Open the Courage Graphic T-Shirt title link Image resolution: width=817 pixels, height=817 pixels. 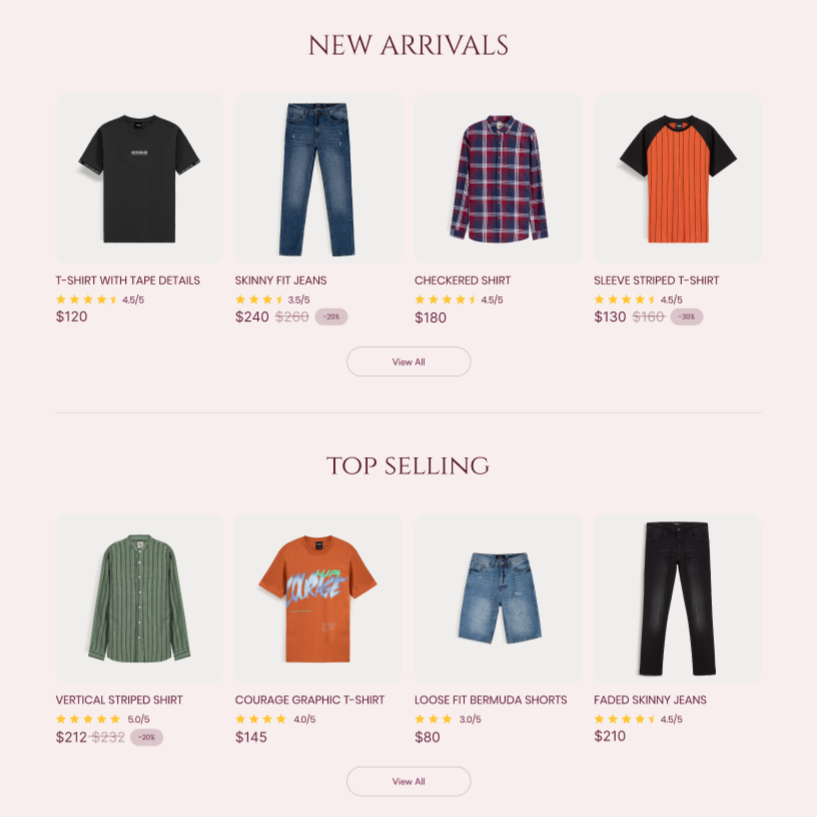(x=310, y=700)
